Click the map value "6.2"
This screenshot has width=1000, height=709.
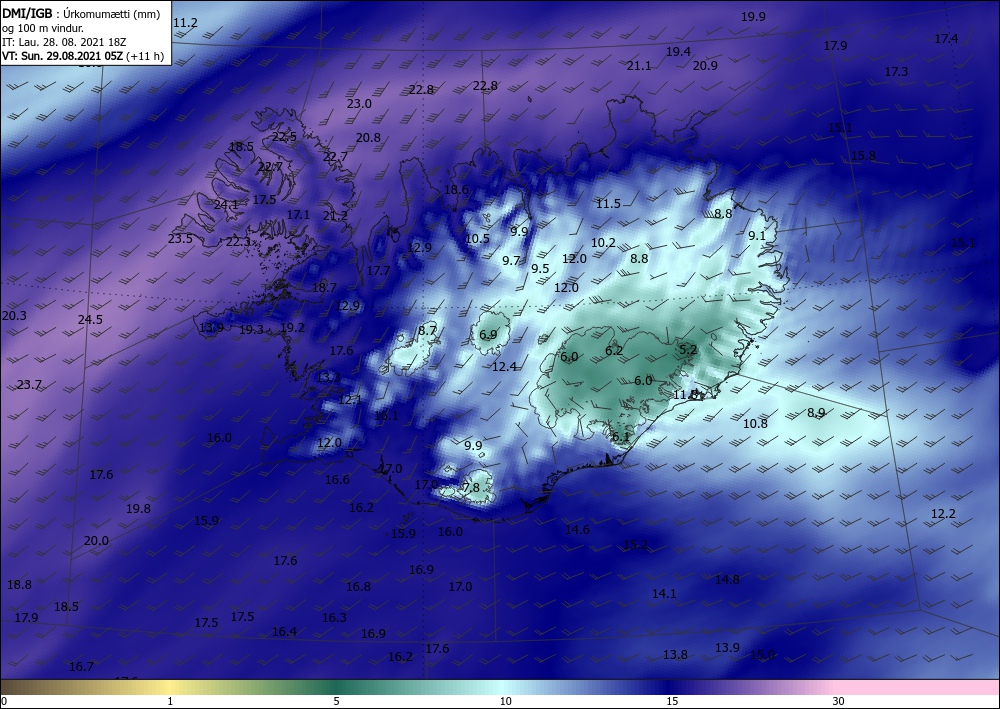614,350
